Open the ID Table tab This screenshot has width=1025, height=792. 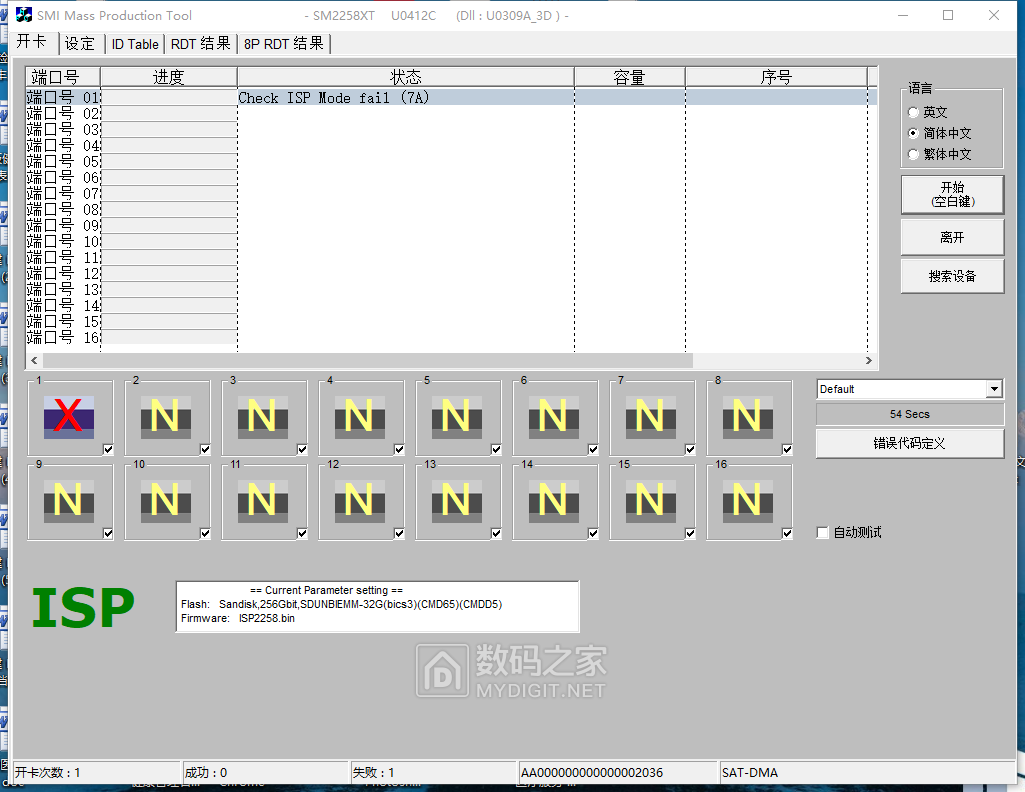point(135,44)
